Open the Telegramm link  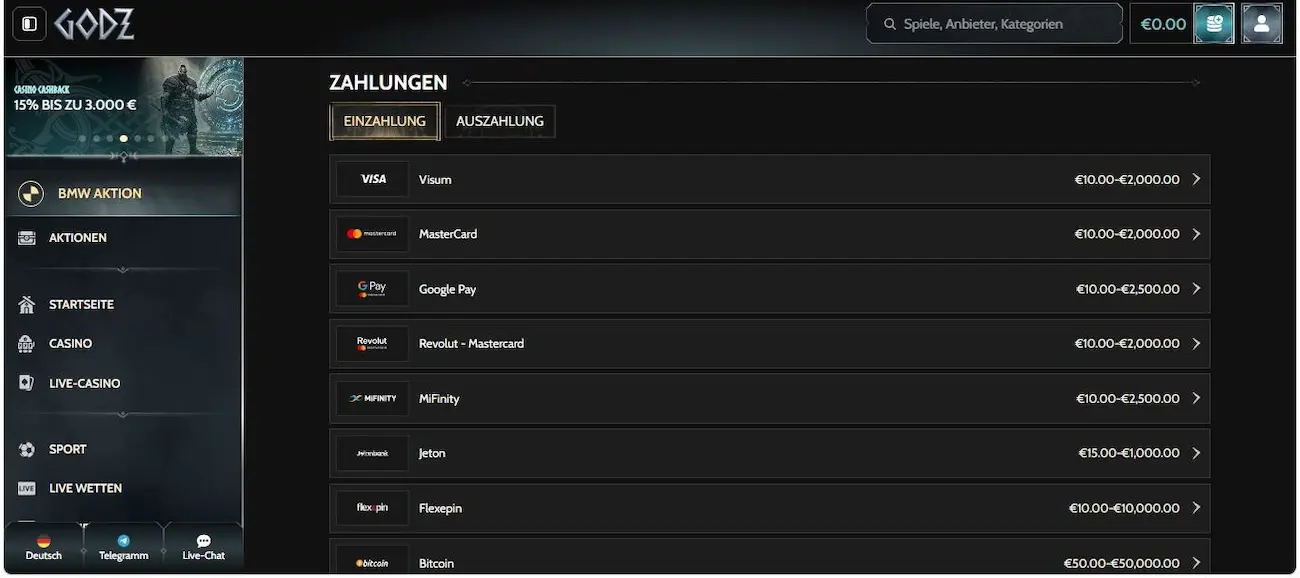(124, 547)
